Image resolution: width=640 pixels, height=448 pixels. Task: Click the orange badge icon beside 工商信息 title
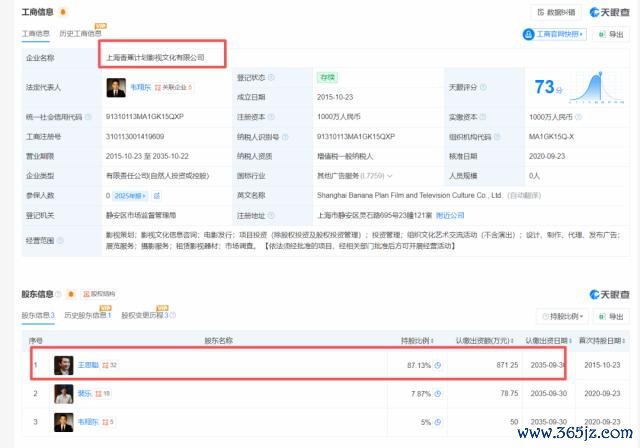coord(63,12)
